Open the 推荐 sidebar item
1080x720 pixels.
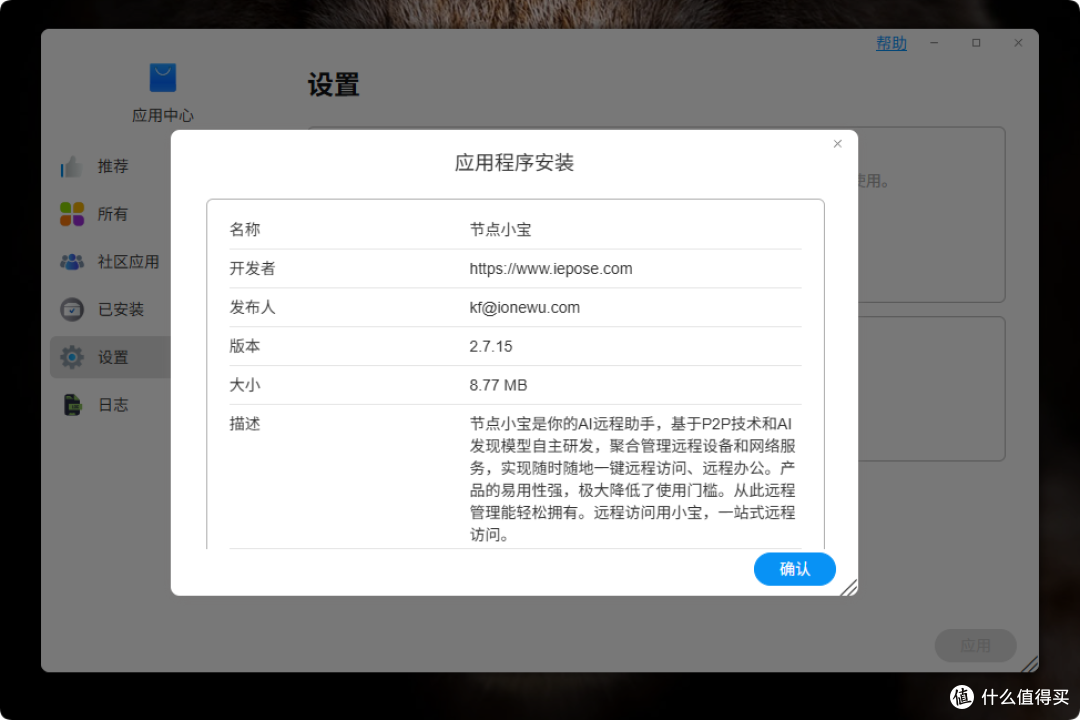[110, 166]
